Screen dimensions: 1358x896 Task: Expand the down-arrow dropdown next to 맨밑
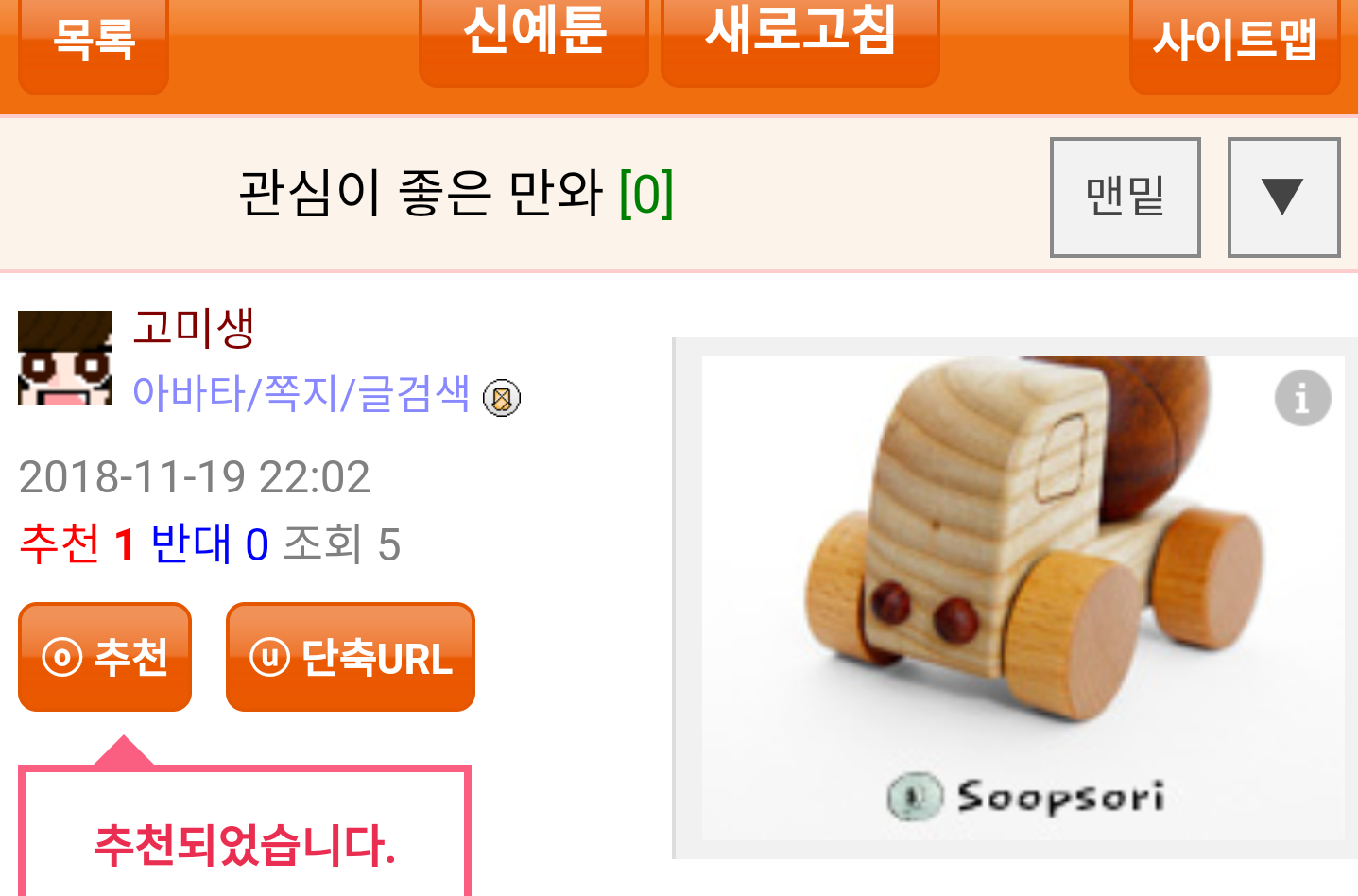click(x=1283, y=197)
